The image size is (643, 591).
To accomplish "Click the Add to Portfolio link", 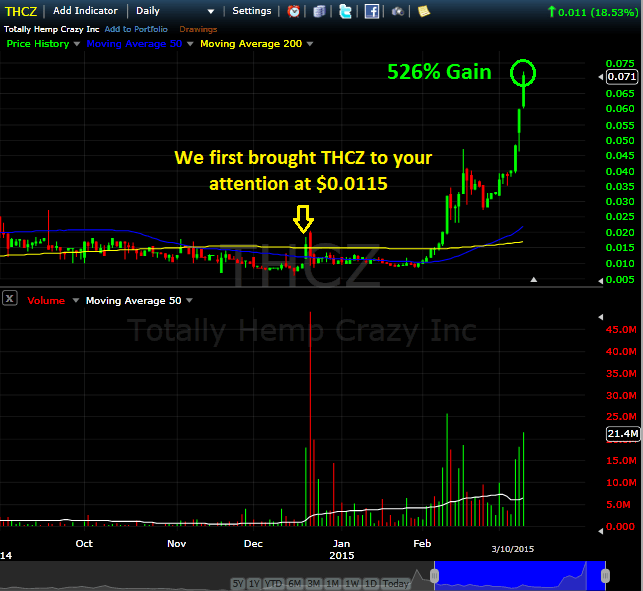I will click(x=136, y=29).
